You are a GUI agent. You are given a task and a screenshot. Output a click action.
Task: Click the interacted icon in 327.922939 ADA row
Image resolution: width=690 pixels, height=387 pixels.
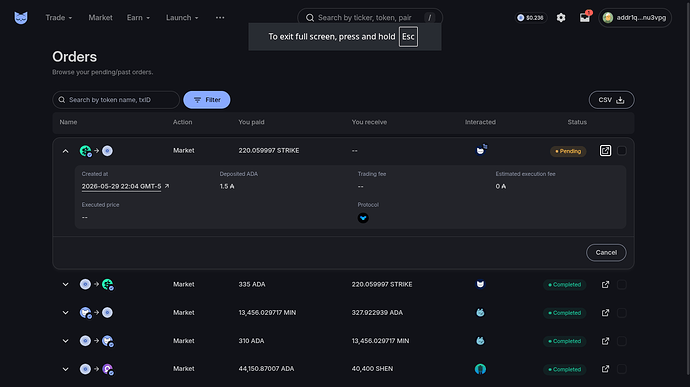pyautogui.click(x=480, y=313)
